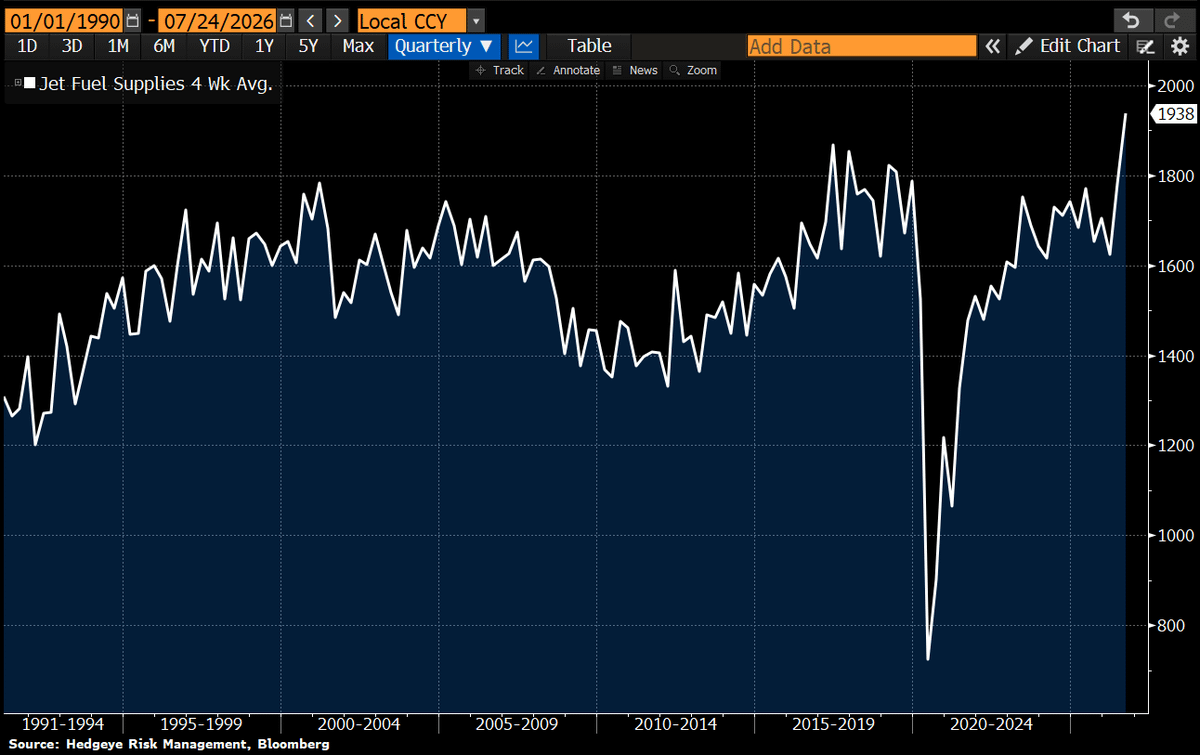Collapse panel with double left chevron
Image resolution: width=1200 pixels, height=755 pixels.
tap(992, 46)
